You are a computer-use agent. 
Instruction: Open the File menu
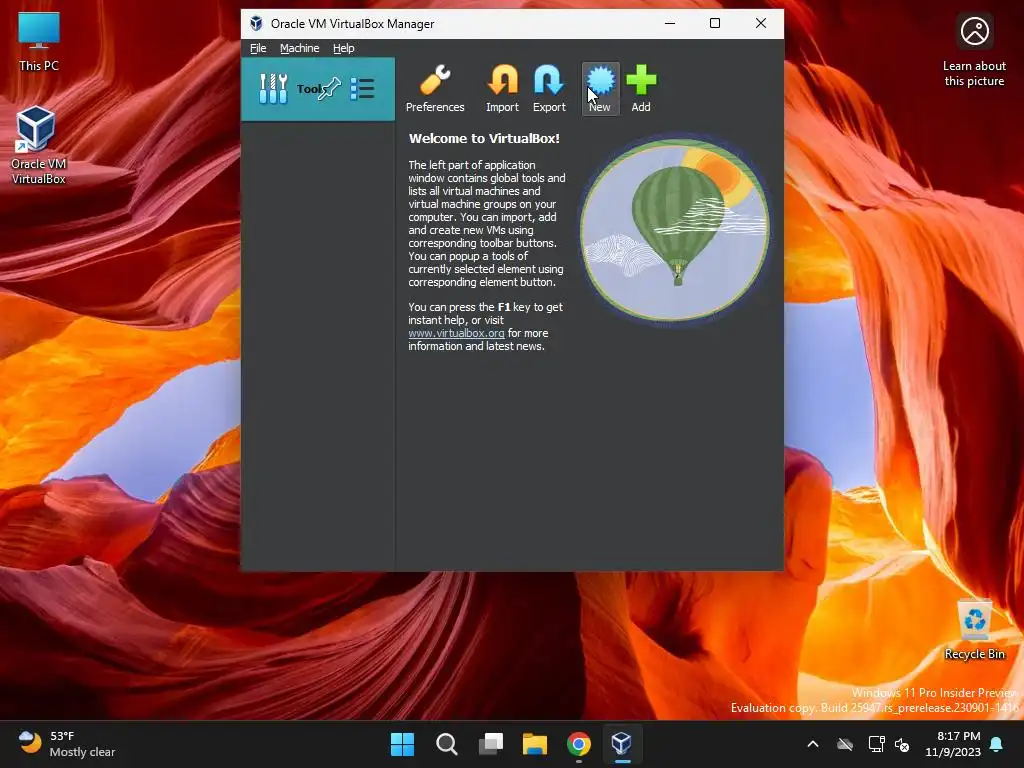tap(258, 48)
